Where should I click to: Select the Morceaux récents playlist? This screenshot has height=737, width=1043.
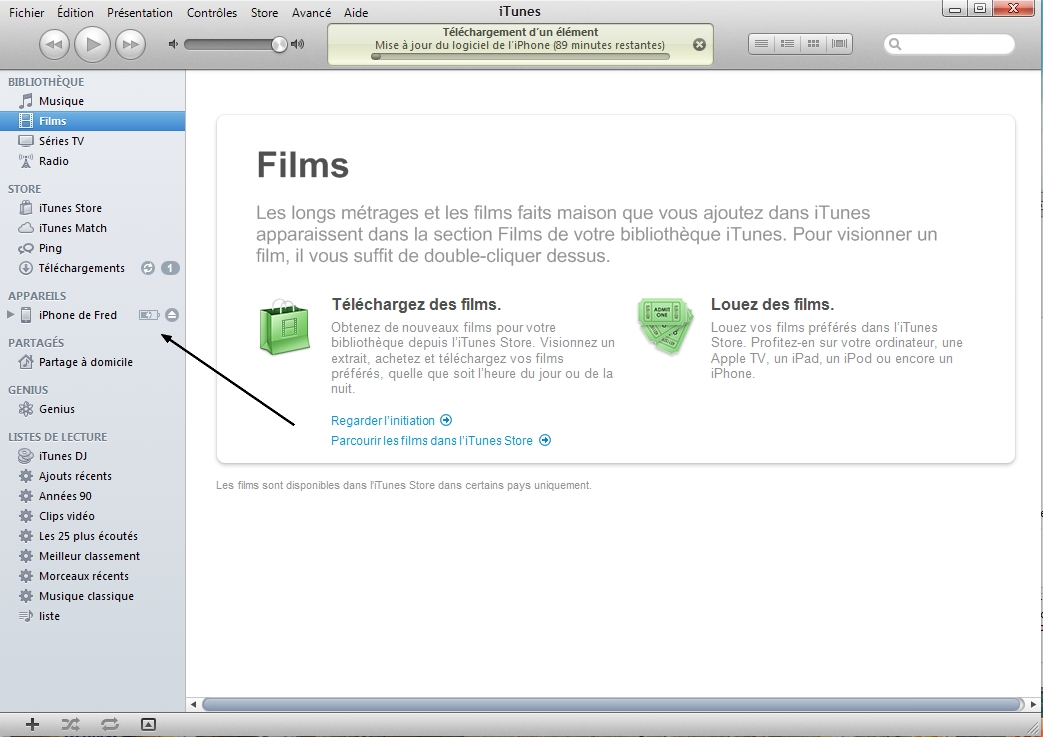92,576
